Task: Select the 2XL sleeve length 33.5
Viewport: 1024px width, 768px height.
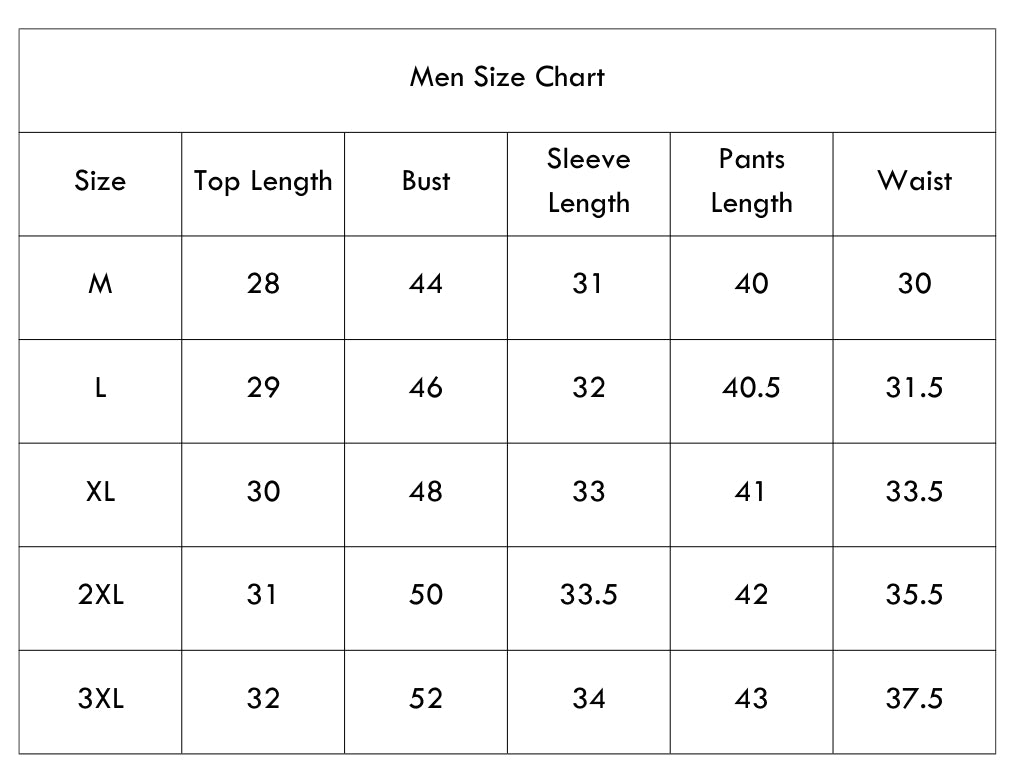Action: (588, 595)
